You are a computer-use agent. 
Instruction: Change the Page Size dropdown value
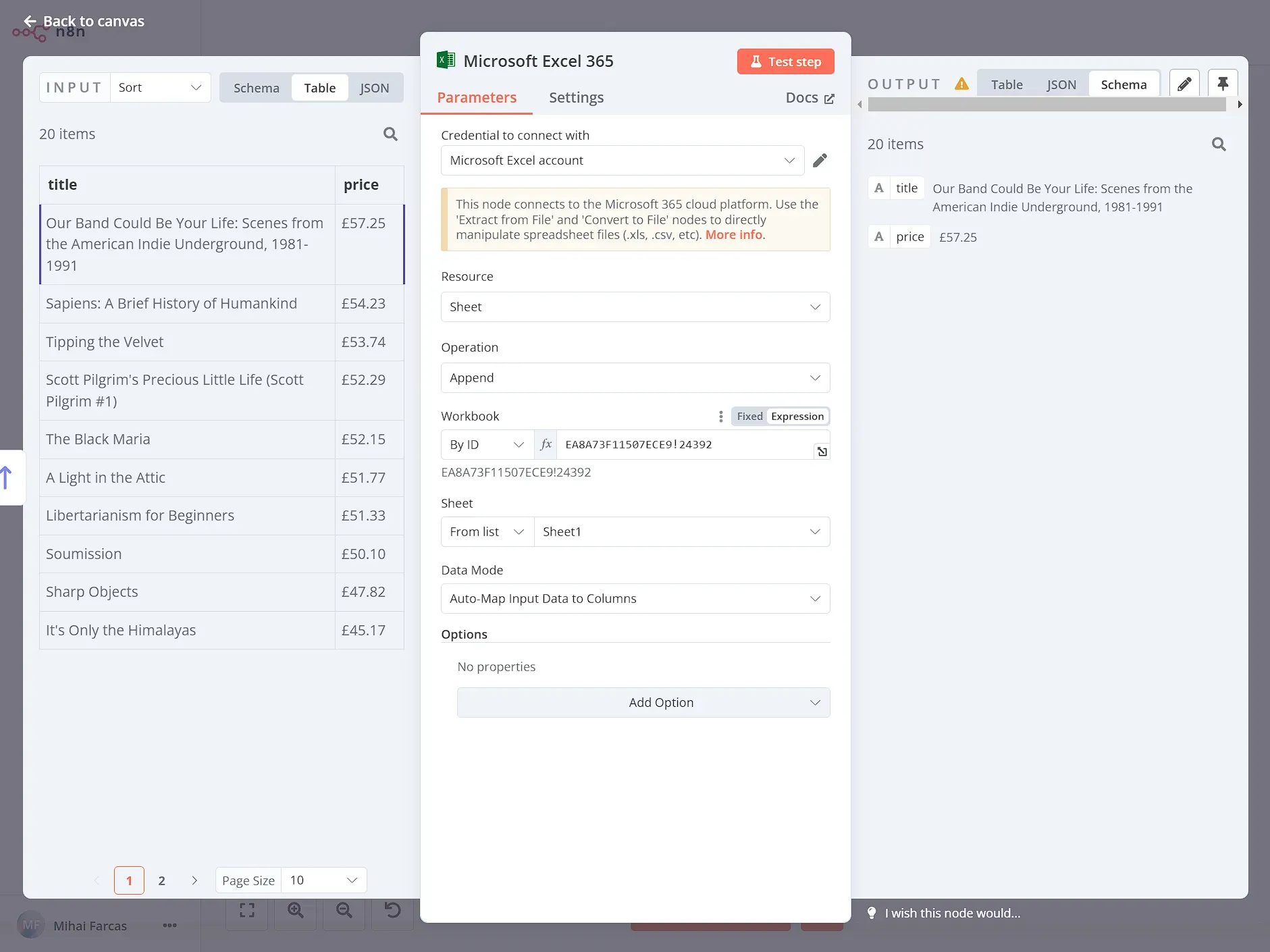[324, 880]
